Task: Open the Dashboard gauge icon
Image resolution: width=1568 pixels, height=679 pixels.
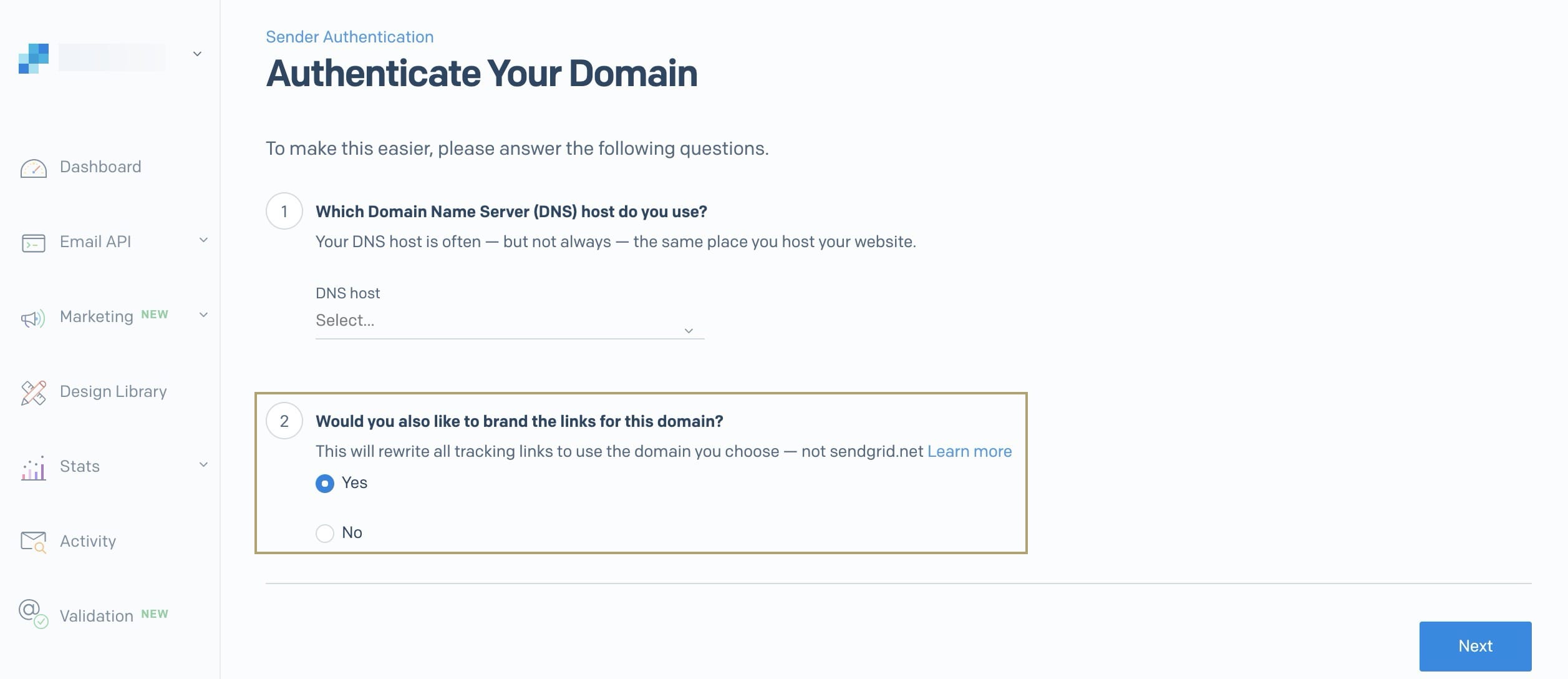Action: pos(34,168)
